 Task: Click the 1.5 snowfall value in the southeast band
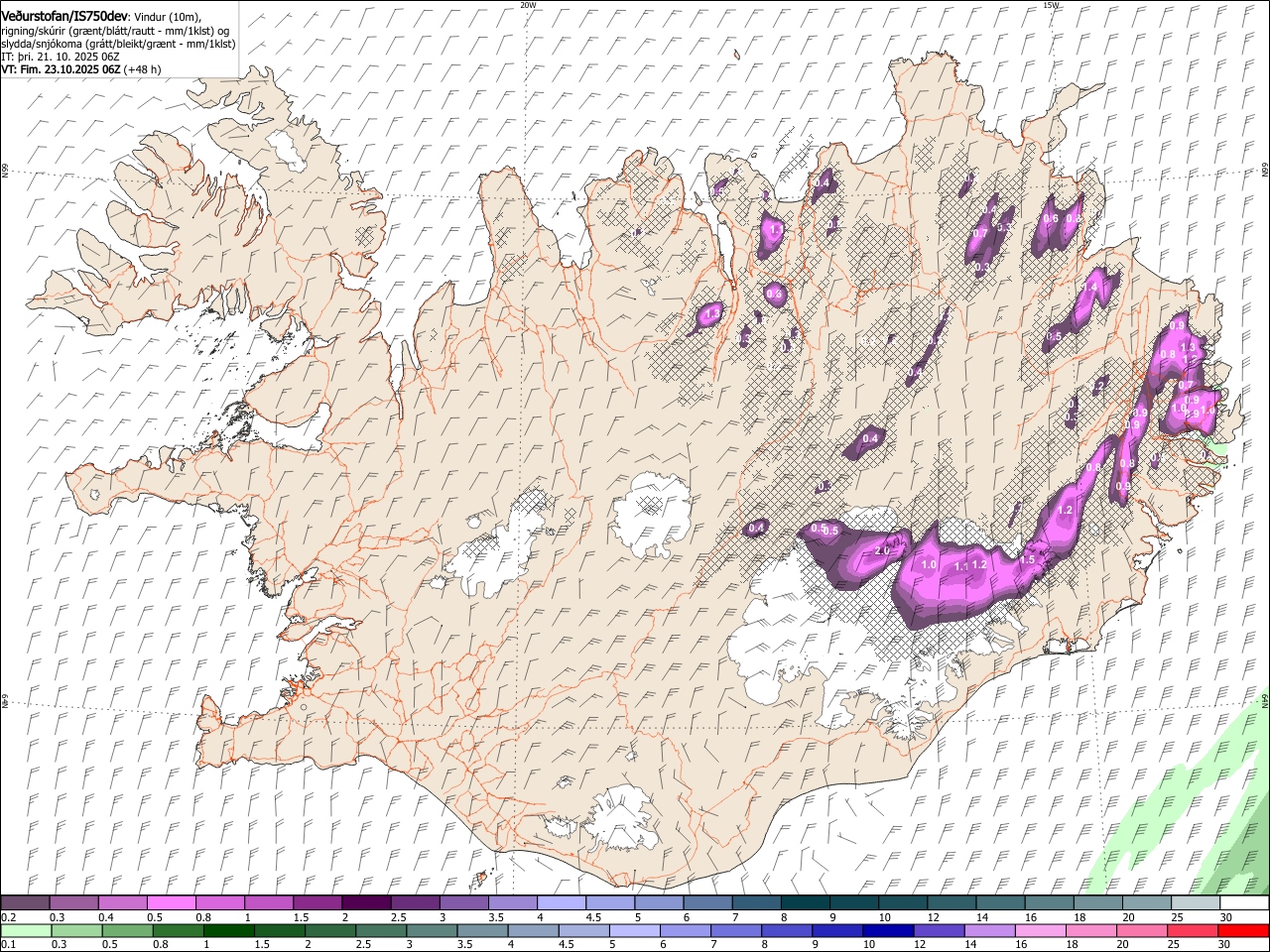pyautogui.click(x=1027, y=559)
